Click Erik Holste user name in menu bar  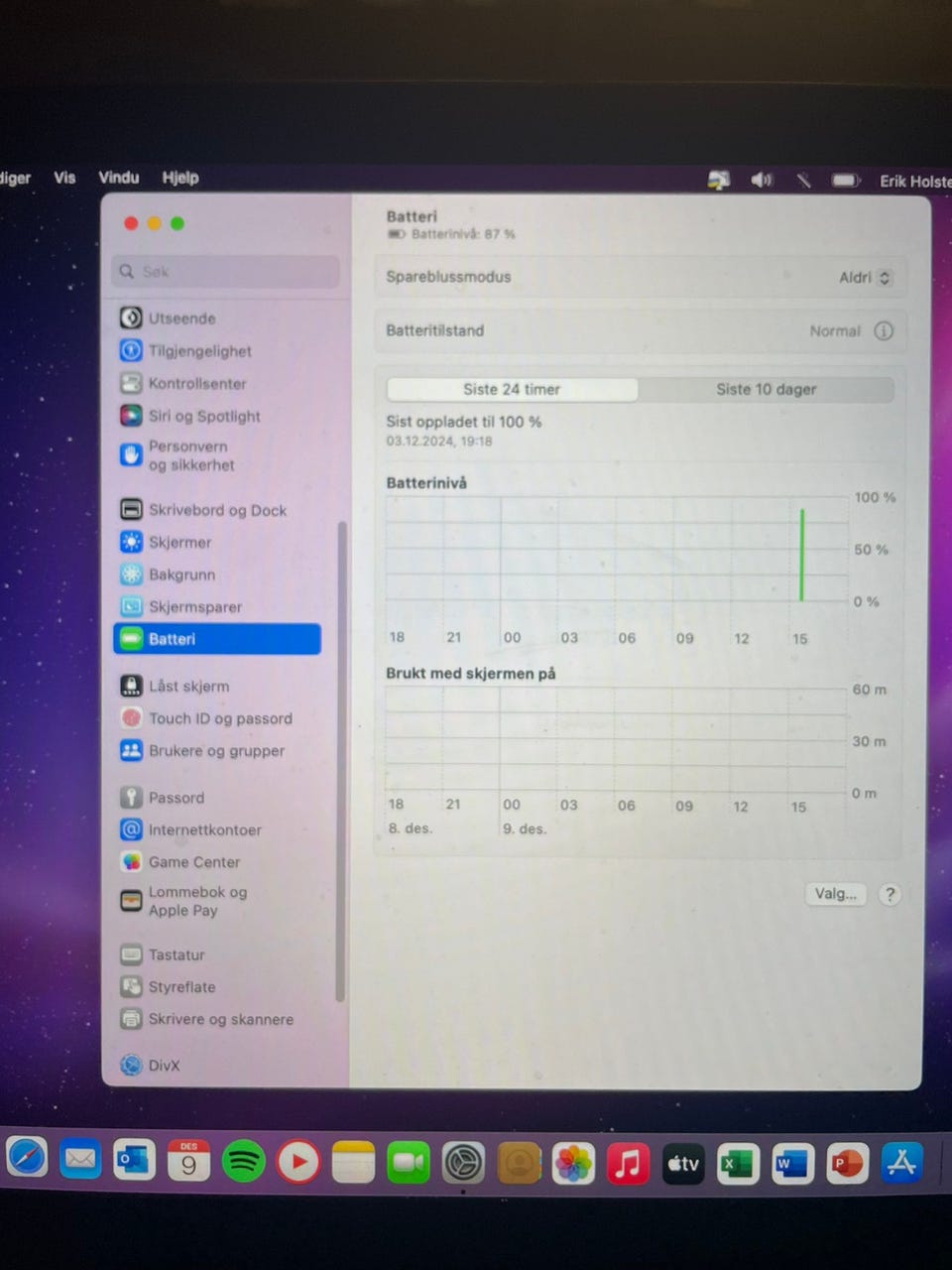click(915, 182)
